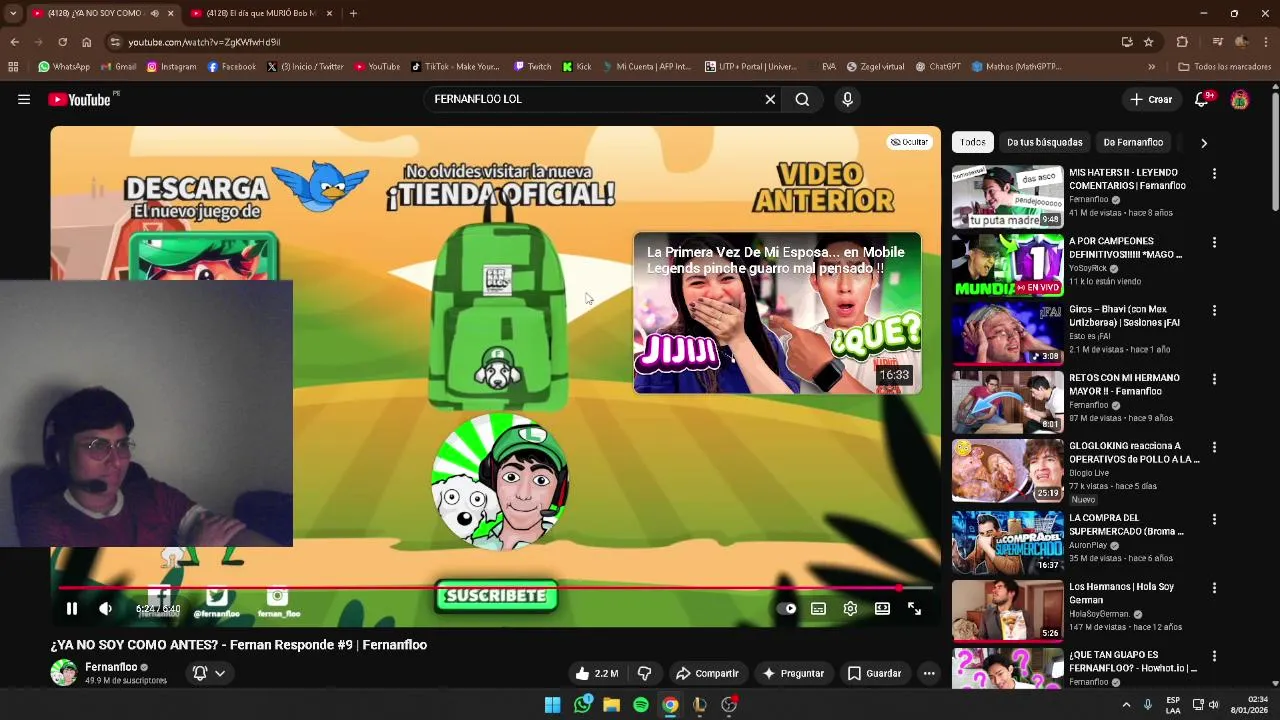Click the Guardar button
1280x720 pixels.
tap(874, 673)
